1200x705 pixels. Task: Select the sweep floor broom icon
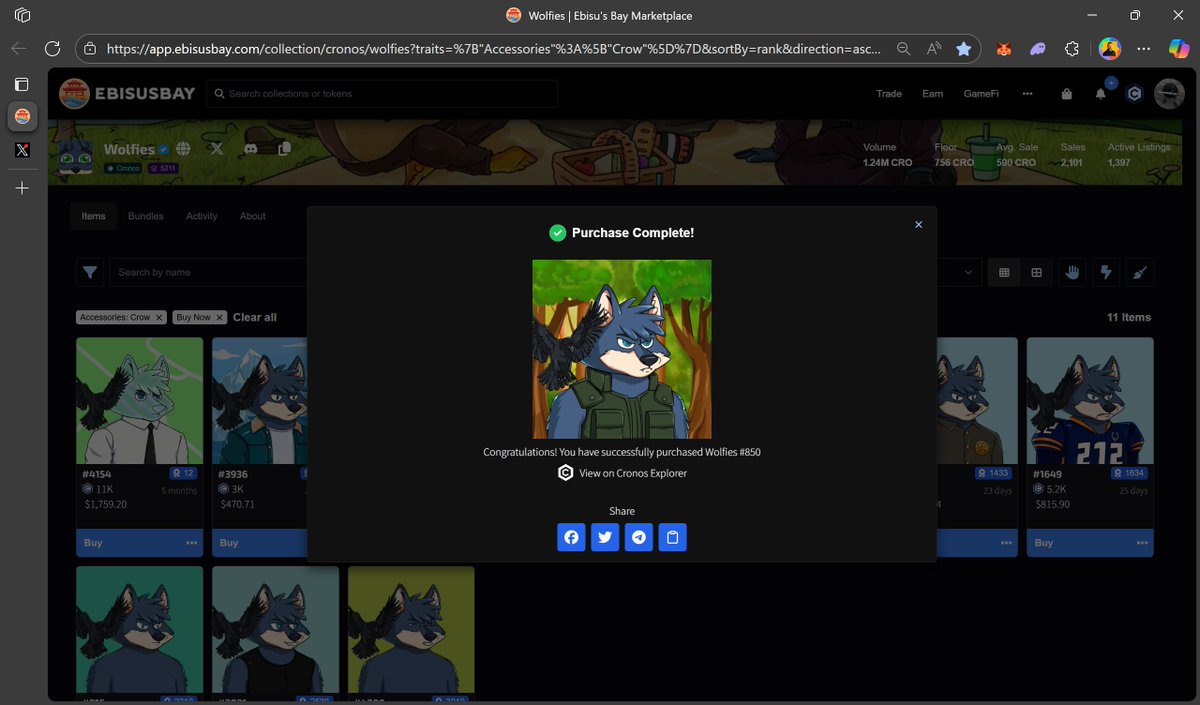[x=1140, y=272]
